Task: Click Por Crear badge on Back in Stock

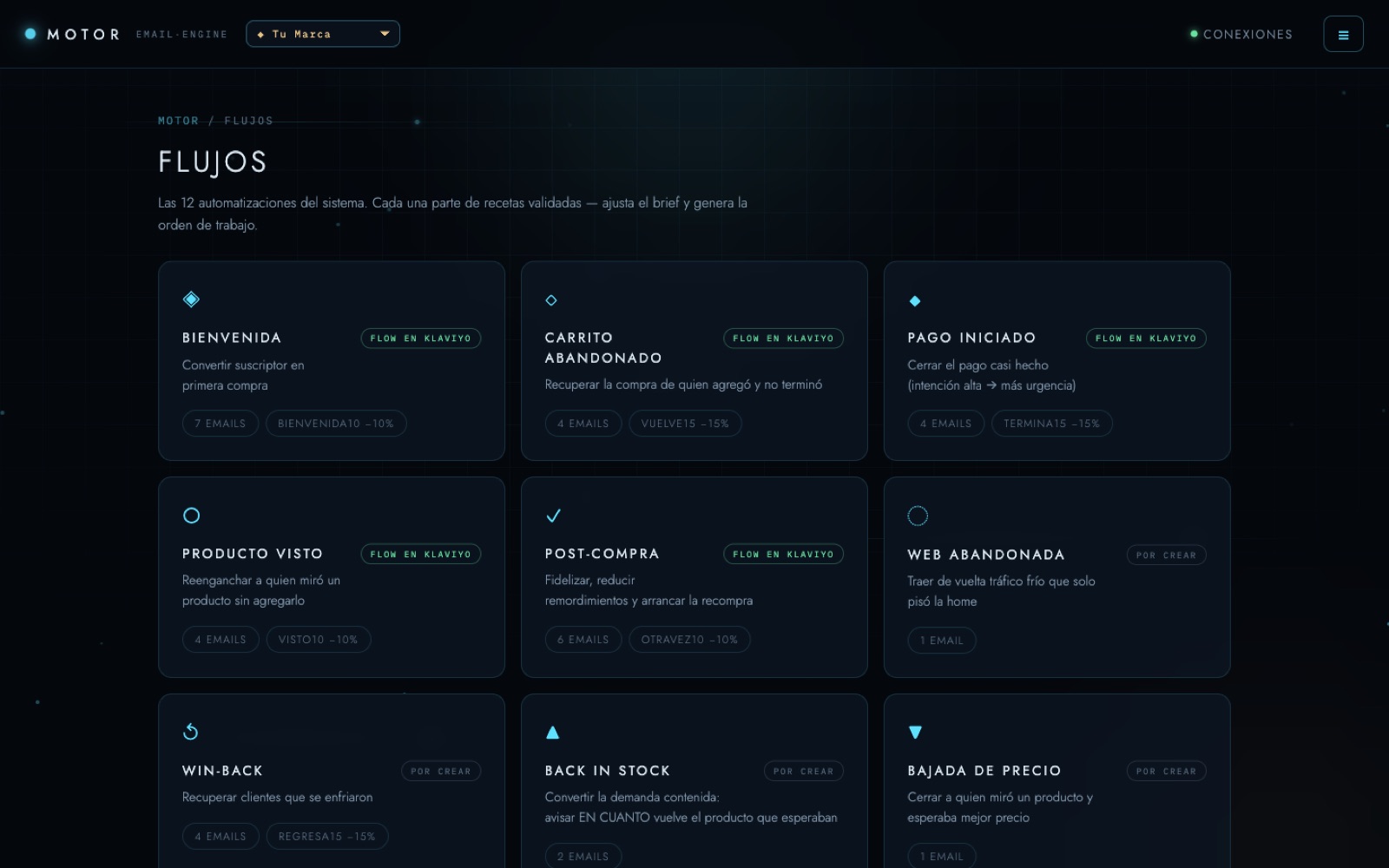Action: point(803,772)
